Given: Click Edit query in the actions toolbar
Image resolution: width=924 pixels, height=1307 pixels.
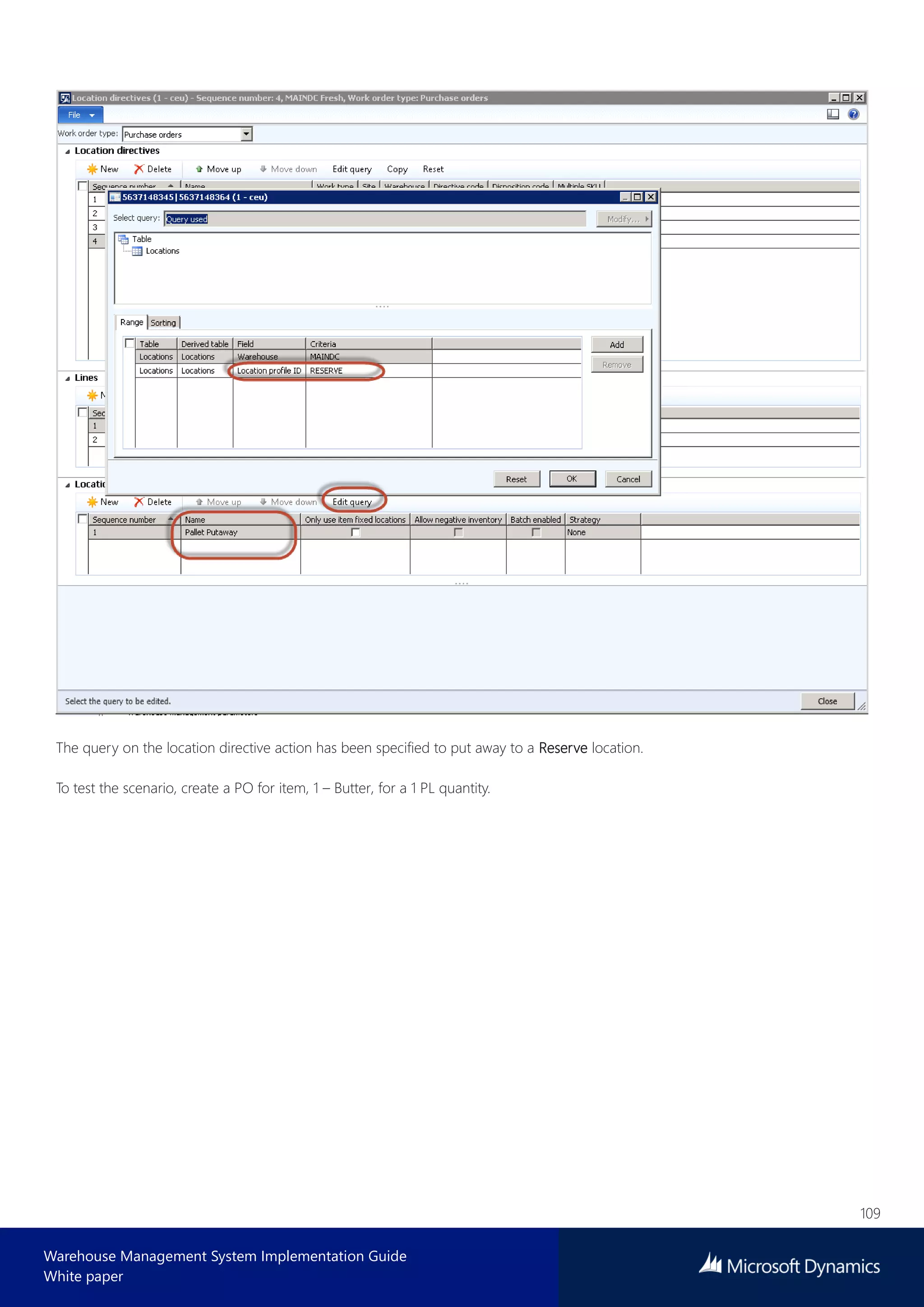Looking at the screenshot, I should (352, 502).
